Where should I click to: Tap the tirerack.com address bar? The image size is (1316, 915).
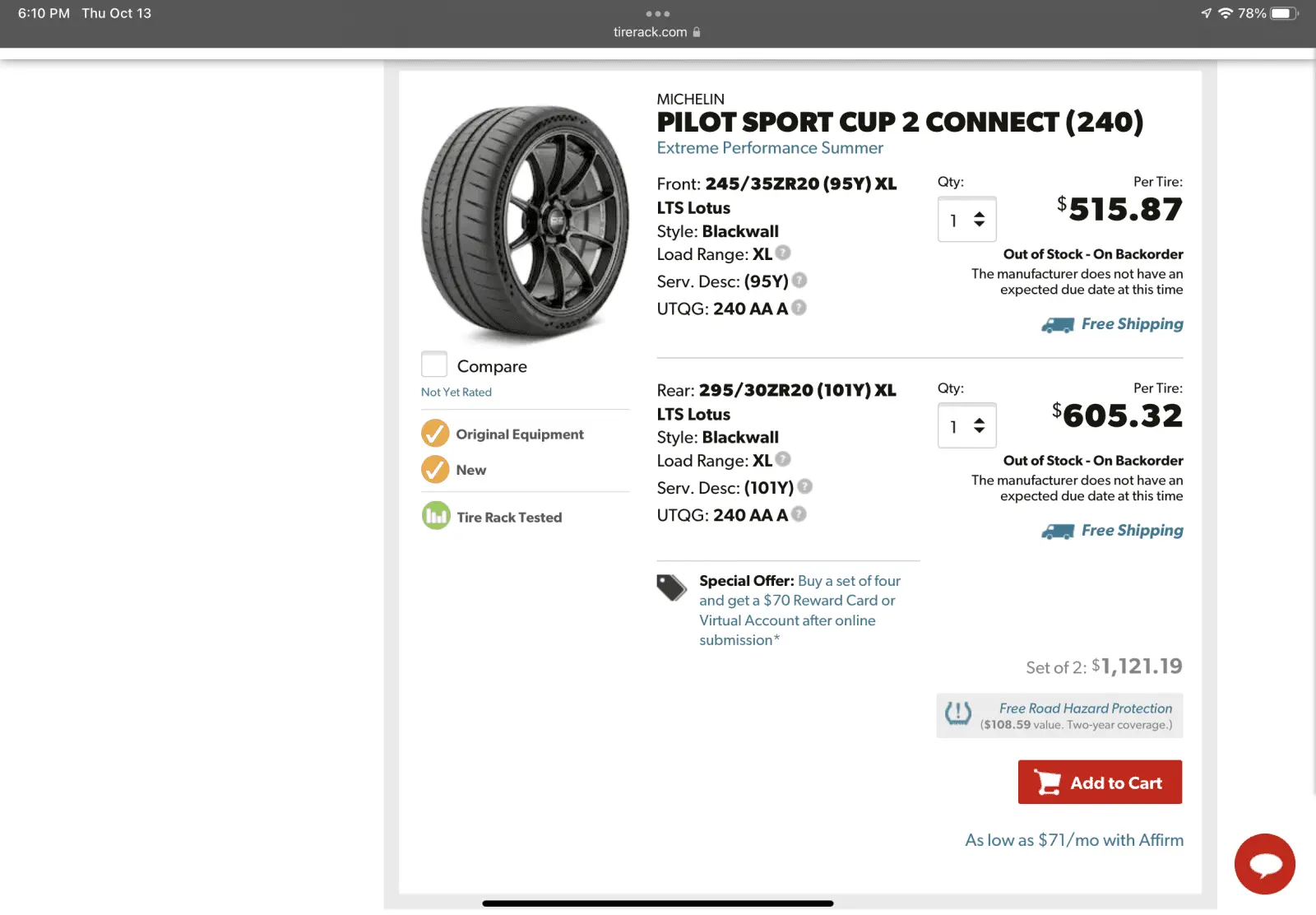point(656,32)
